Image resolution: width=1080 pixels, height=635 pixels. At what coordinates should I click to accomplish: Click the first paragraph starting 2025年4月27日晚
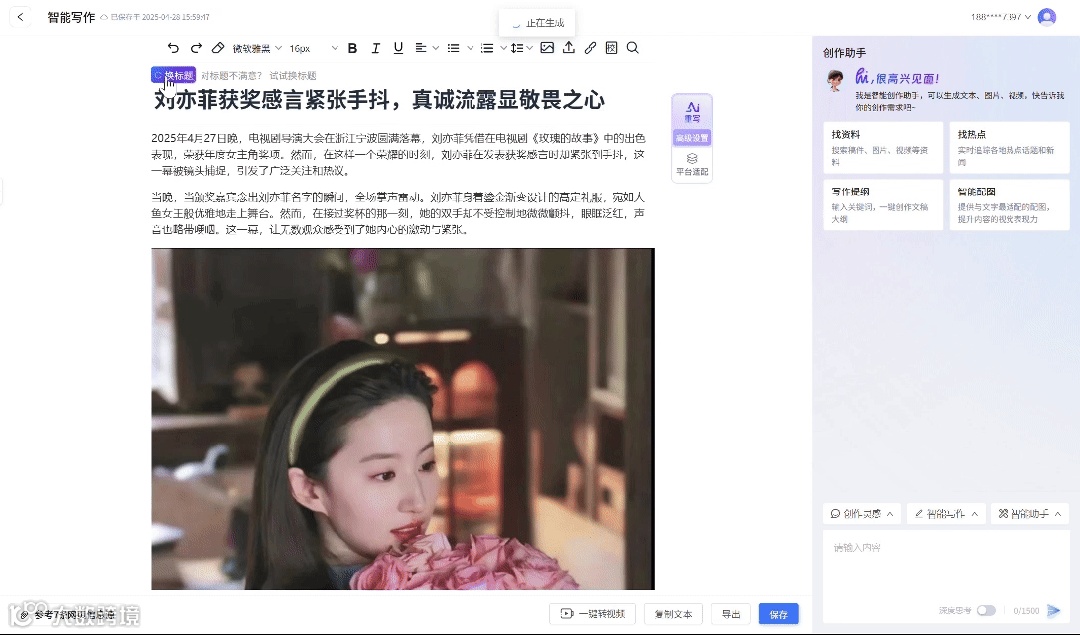[x=398, y=154]
